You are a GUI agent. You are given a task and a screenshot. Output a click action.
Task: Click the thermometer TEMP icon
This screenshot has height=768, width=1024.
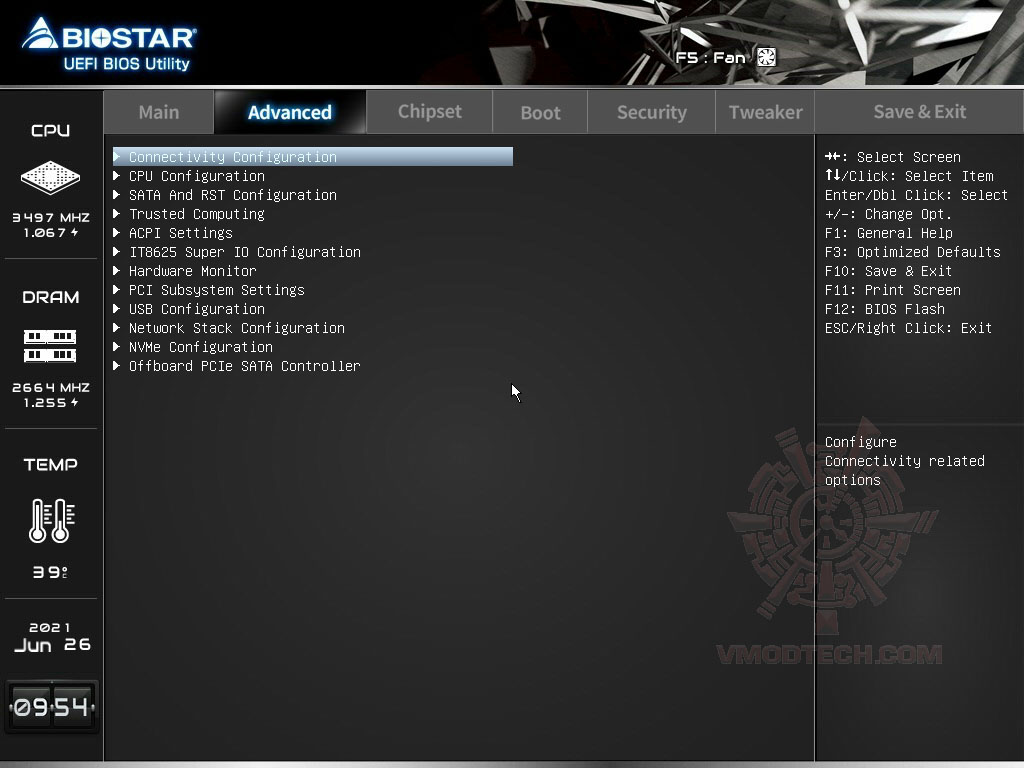pos(52,520)
